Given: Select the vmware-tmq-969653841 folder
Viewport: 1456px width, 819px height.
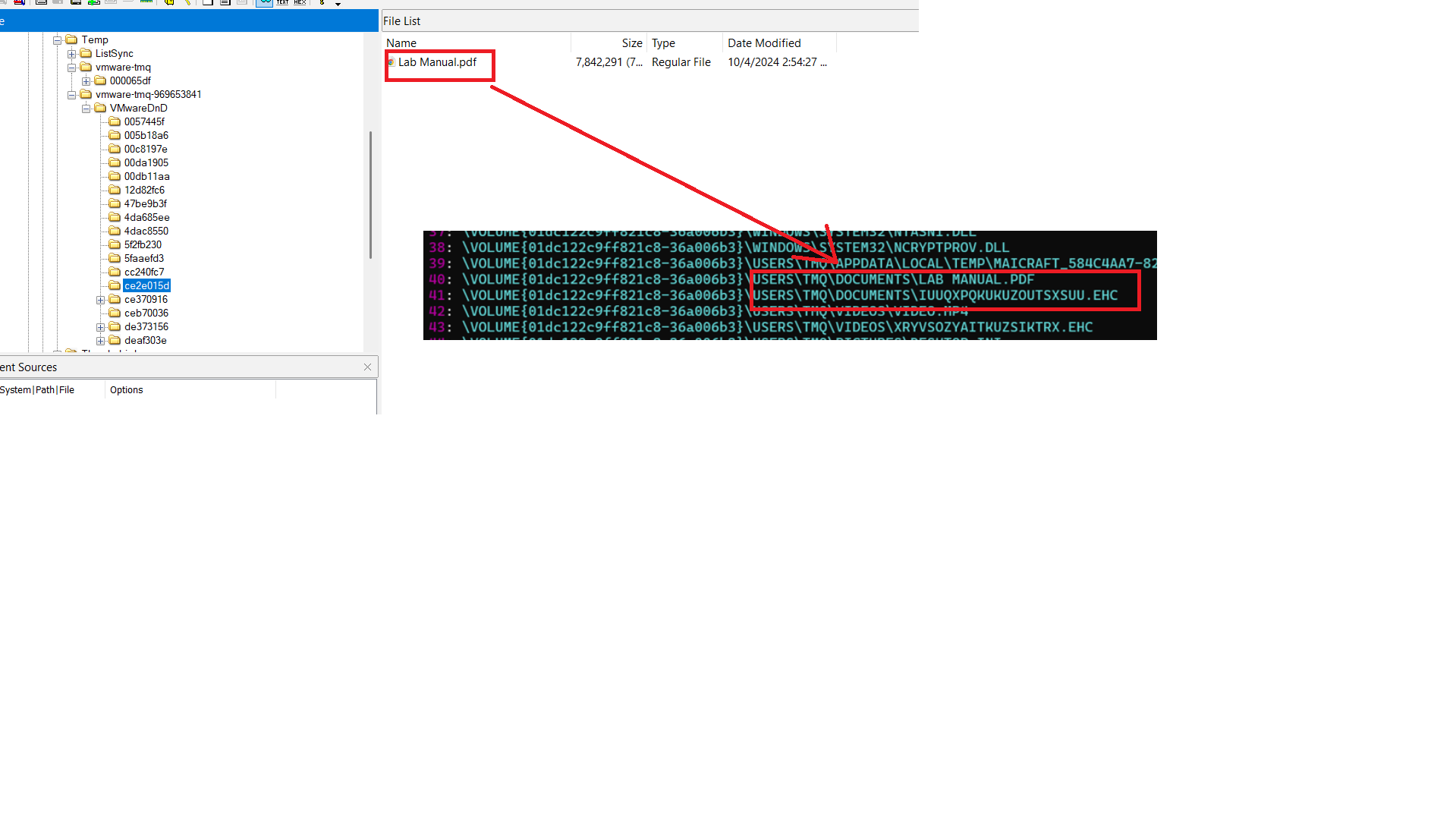Looking at the screenshot, I should (x=148, y=95).
